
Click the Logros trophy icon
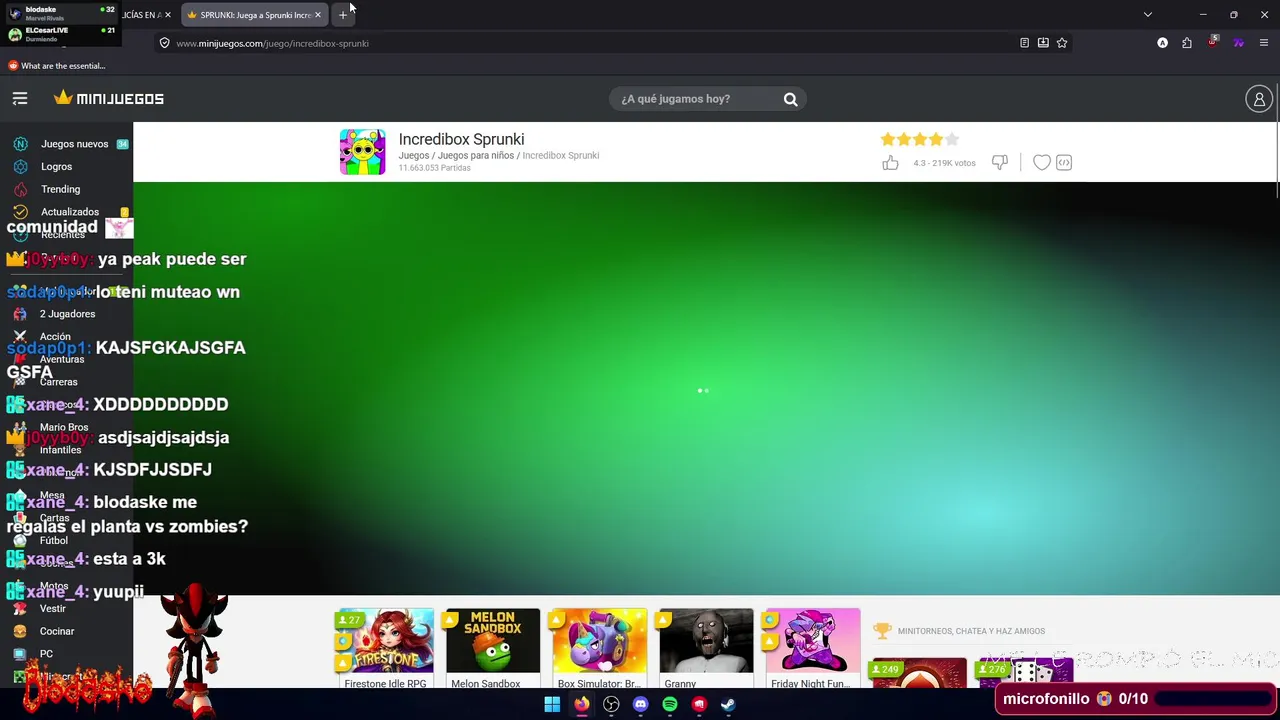[x=20, y=167]
